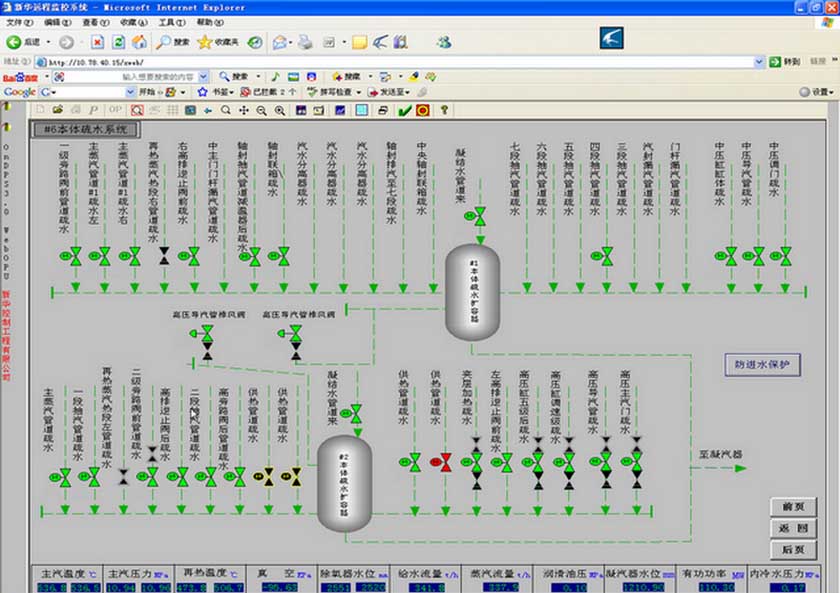Image resolution: width=840 pixels, height=593 pixels.
Task: Toggle the green 凝结水管道来 valve above tank #1
Action: tap(480, 215)
